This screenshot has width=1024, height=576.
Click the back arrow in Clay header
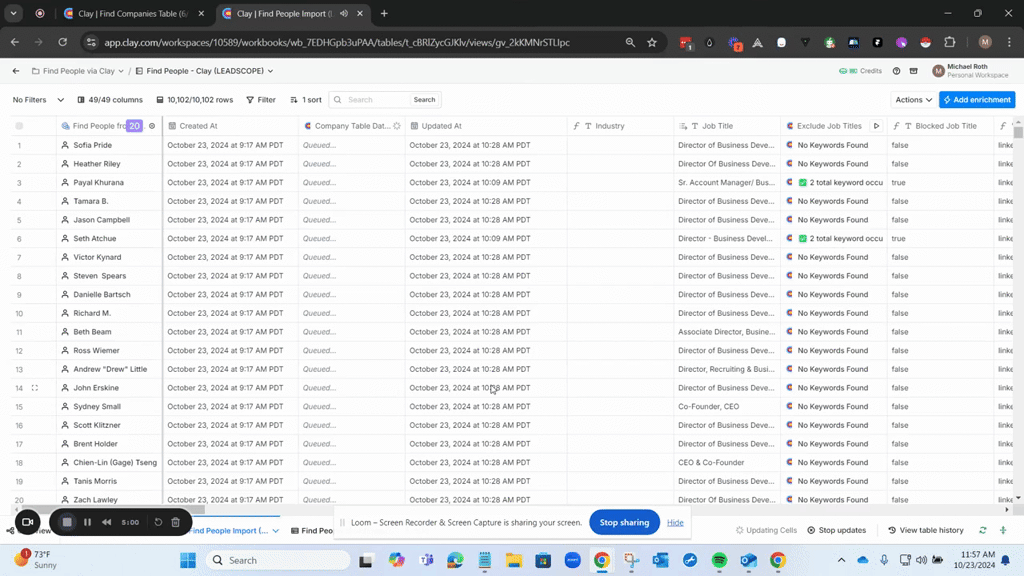click(x=16, y=71)
